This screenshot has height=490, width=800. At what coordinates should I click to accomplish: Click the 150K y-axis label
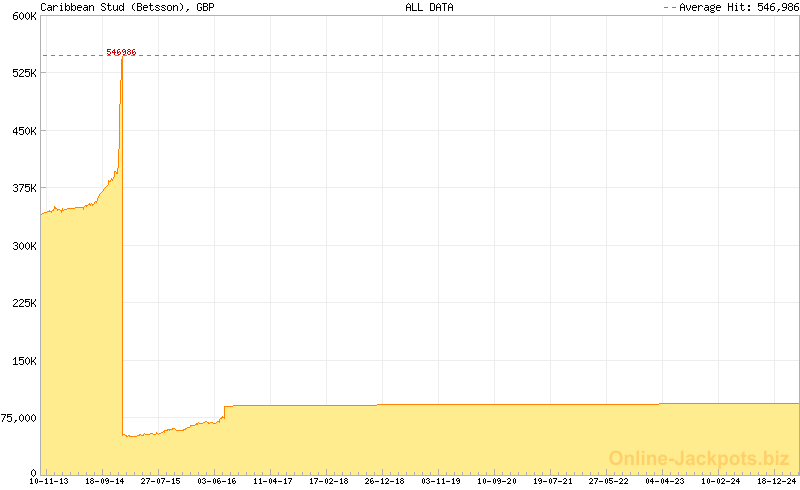(24, 361)
